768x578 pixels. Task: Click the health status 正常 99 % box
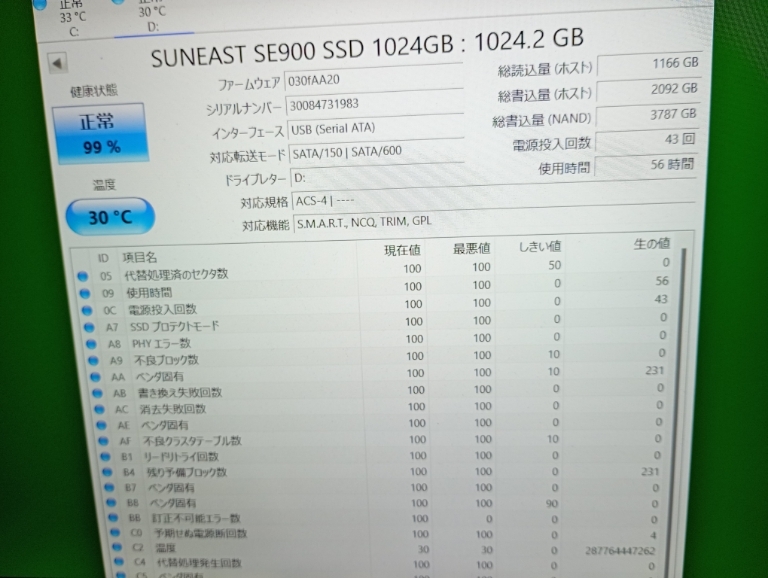100,133
